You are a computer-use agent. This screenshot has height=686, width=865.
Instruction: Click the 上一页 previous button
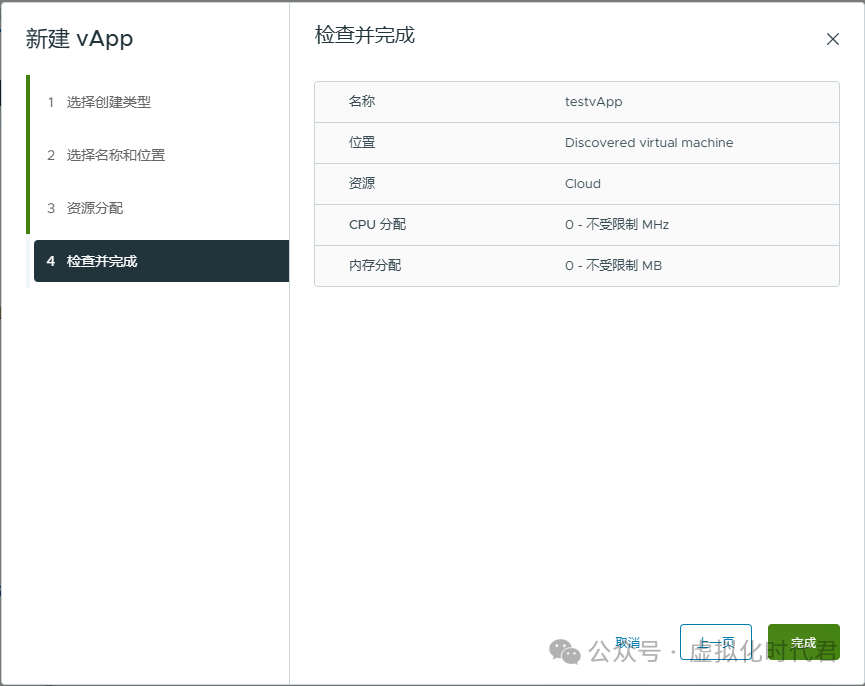(x=716, y=642)
